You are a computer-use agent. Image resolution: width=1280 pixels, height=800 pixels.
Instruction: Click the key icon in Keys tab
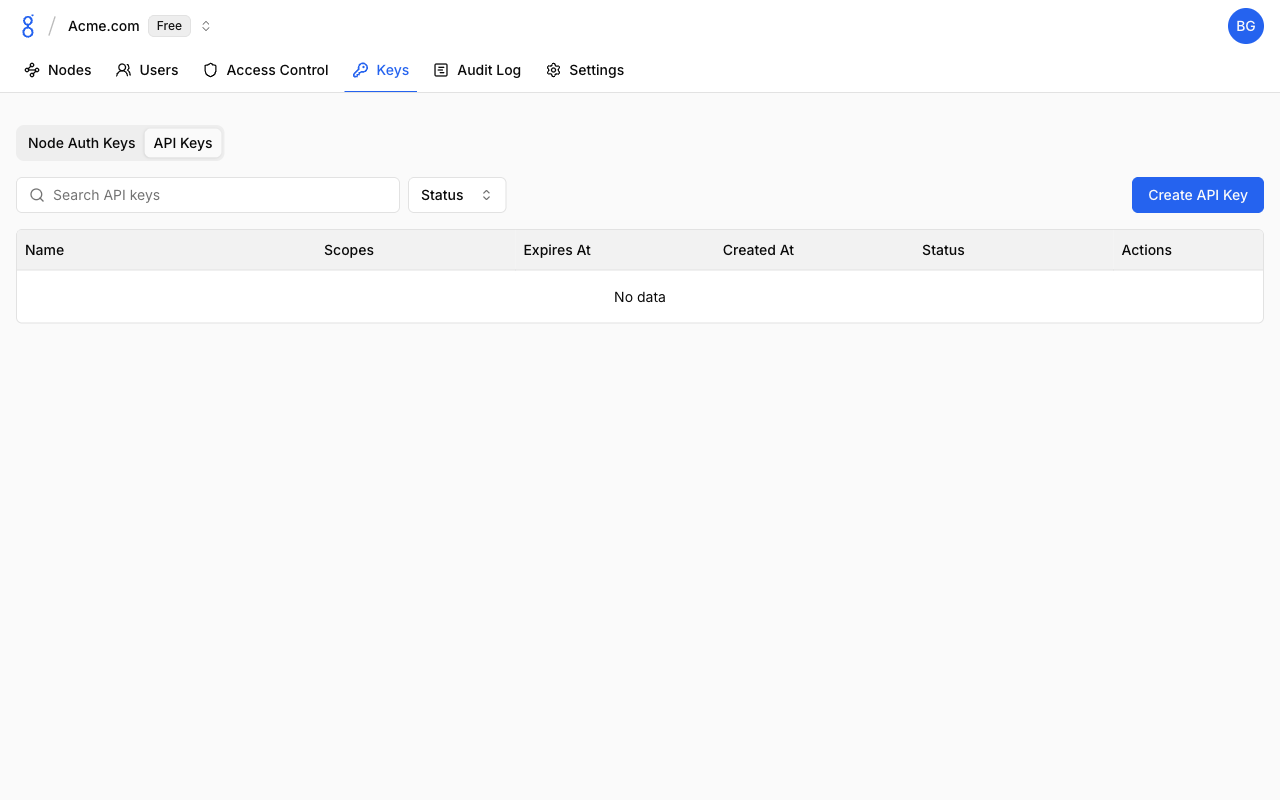click(x=361, y=70)
